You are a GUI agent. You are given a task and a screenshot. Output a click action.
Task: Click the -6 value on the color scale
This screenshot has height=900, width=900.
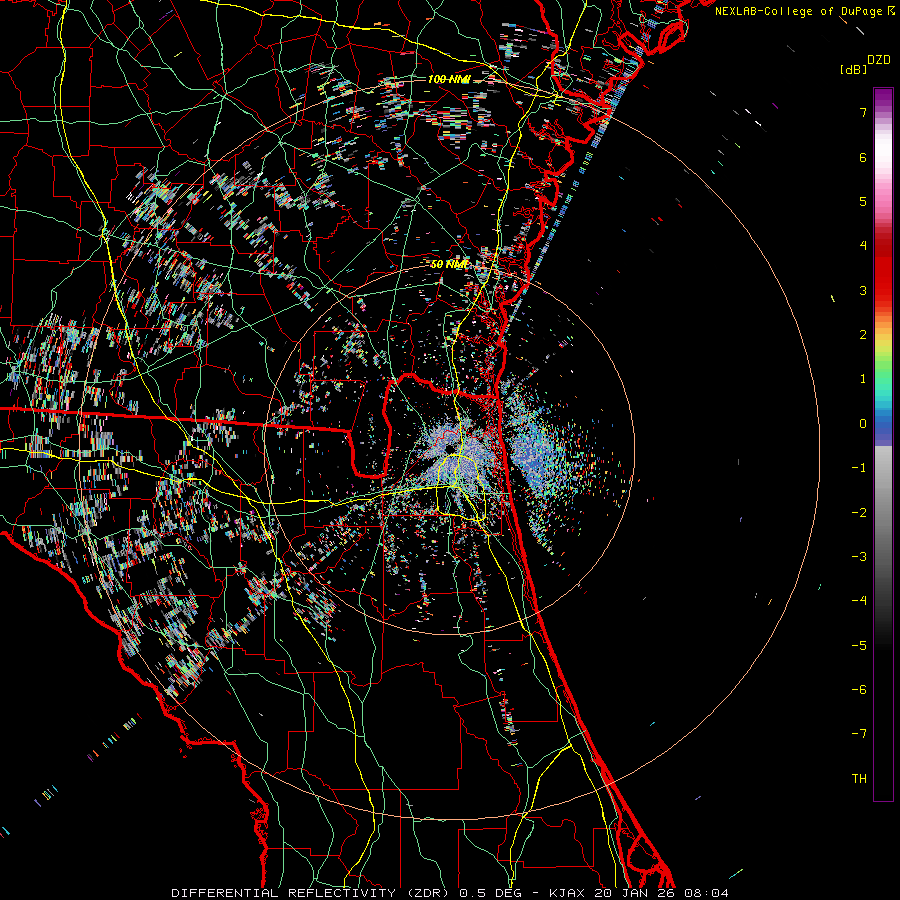(x=859, y=690)
